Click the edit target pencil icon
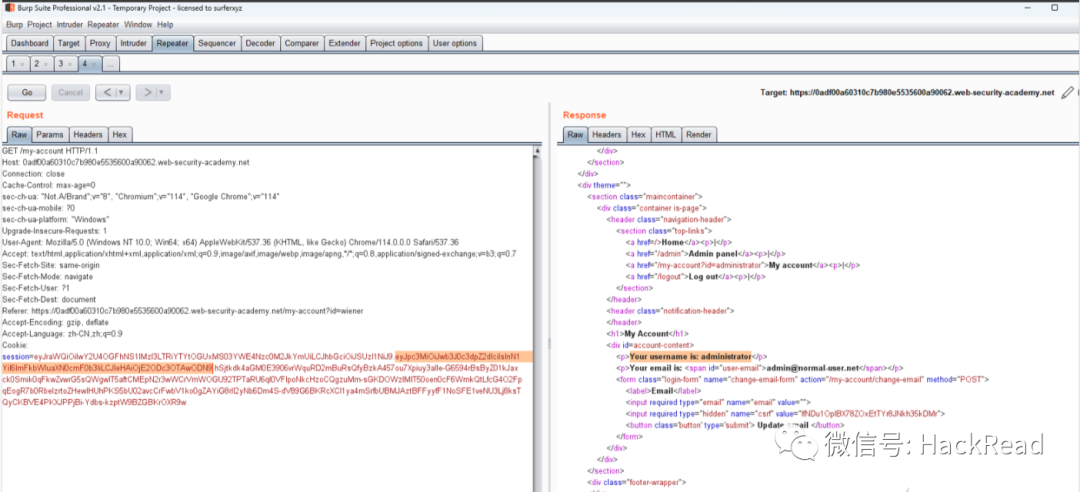Viewport: 1080px width, 492px height. pos(1067,92)
